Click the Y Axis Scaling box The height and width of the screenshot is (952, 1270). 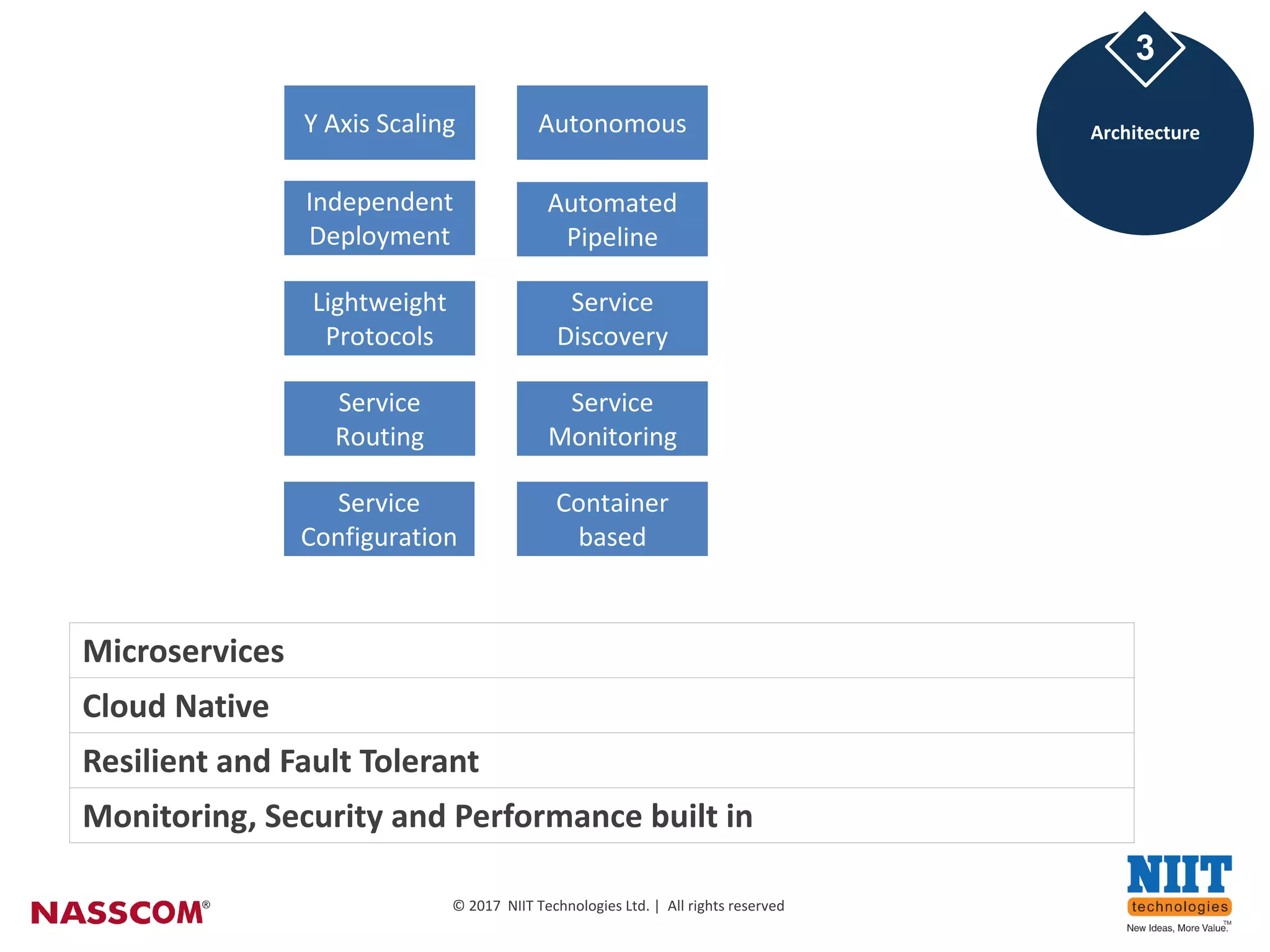[380, 123]
